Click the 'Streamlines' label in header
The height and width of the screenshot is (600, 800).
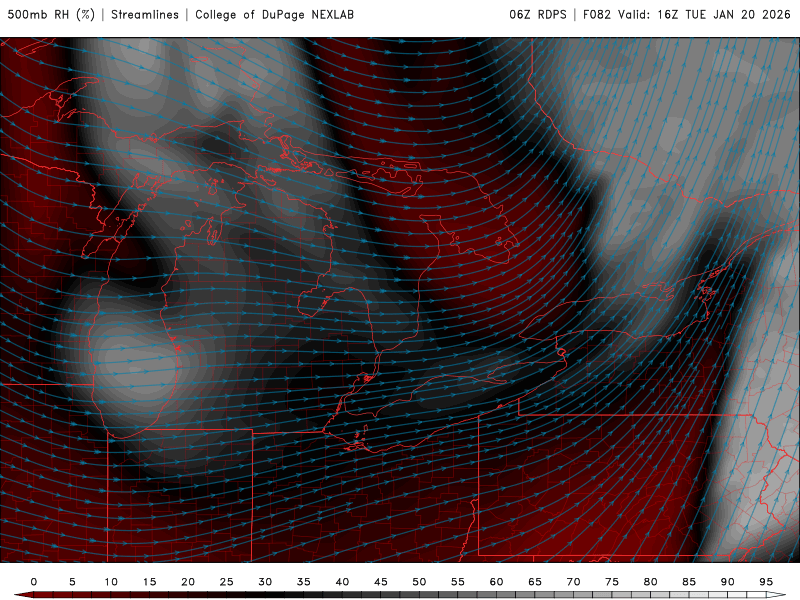[x=145, y=15]
